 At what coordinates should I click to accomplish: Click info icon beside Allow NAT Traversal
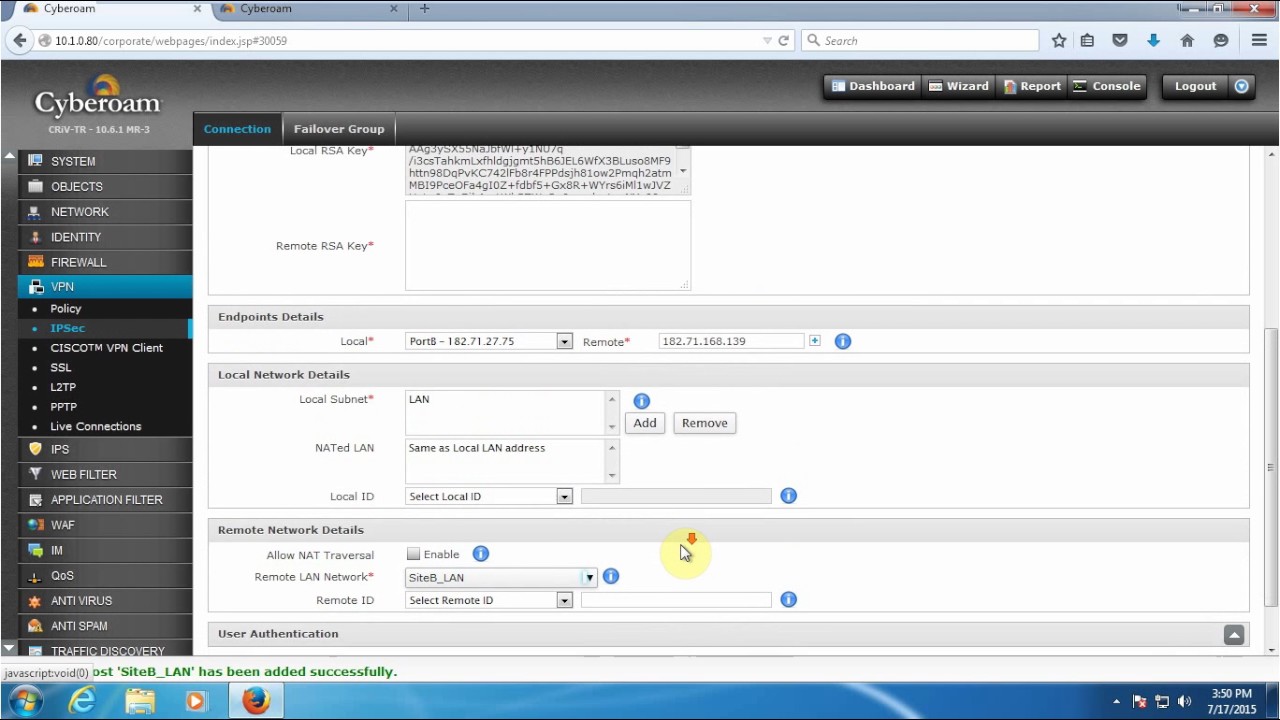(x=481, y=554)
